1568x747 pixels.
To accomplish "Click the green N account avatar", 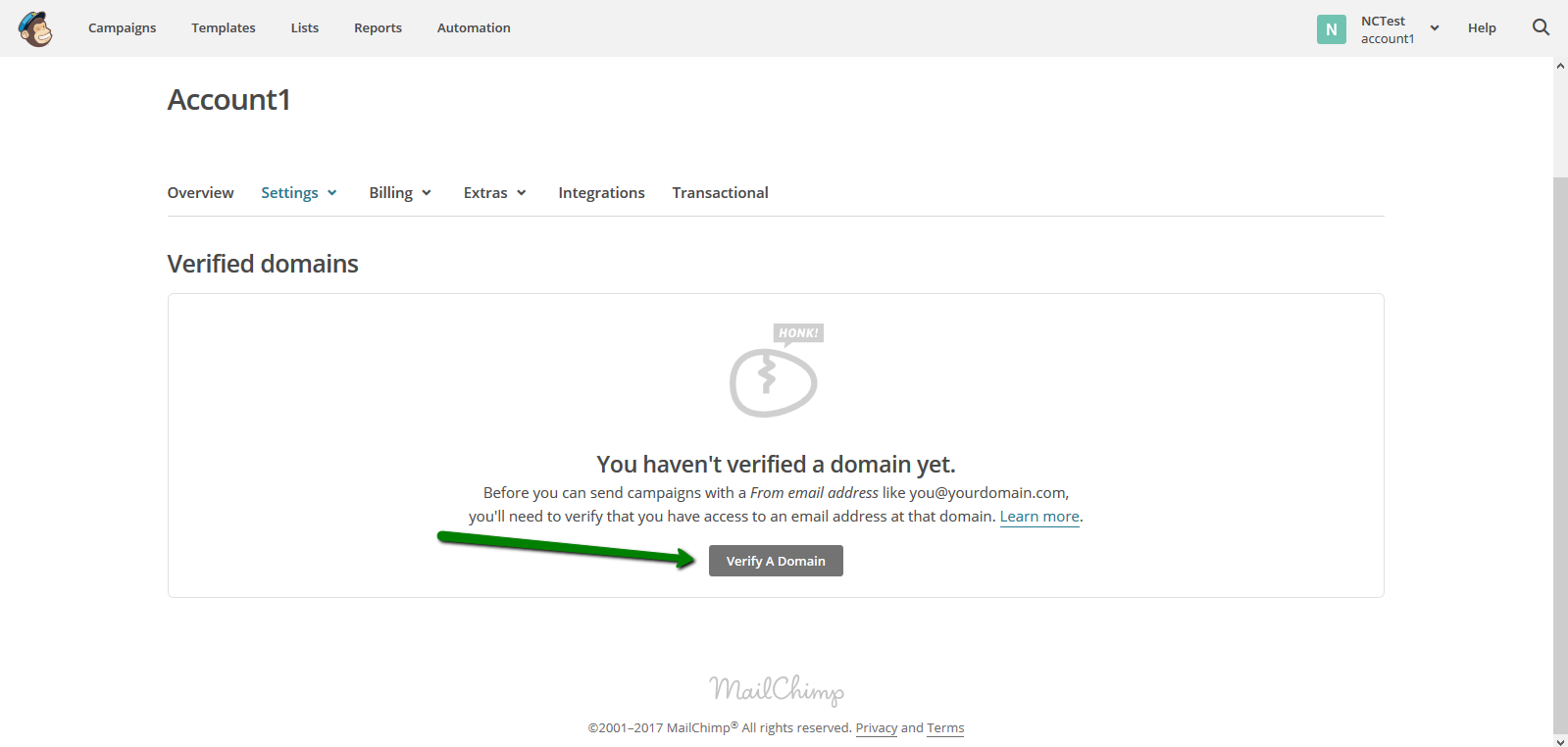I will 1331,29.
